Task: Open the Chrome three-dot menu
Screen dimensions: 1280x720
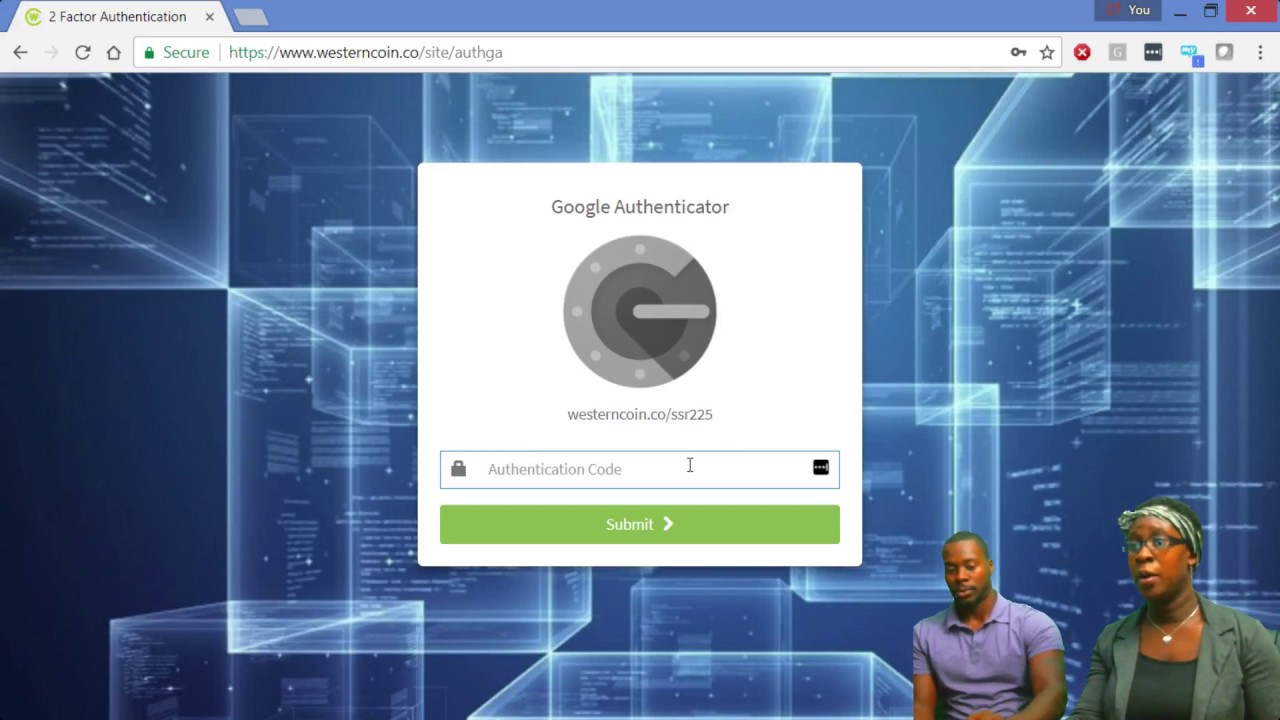Action: tap(1260, 52)
